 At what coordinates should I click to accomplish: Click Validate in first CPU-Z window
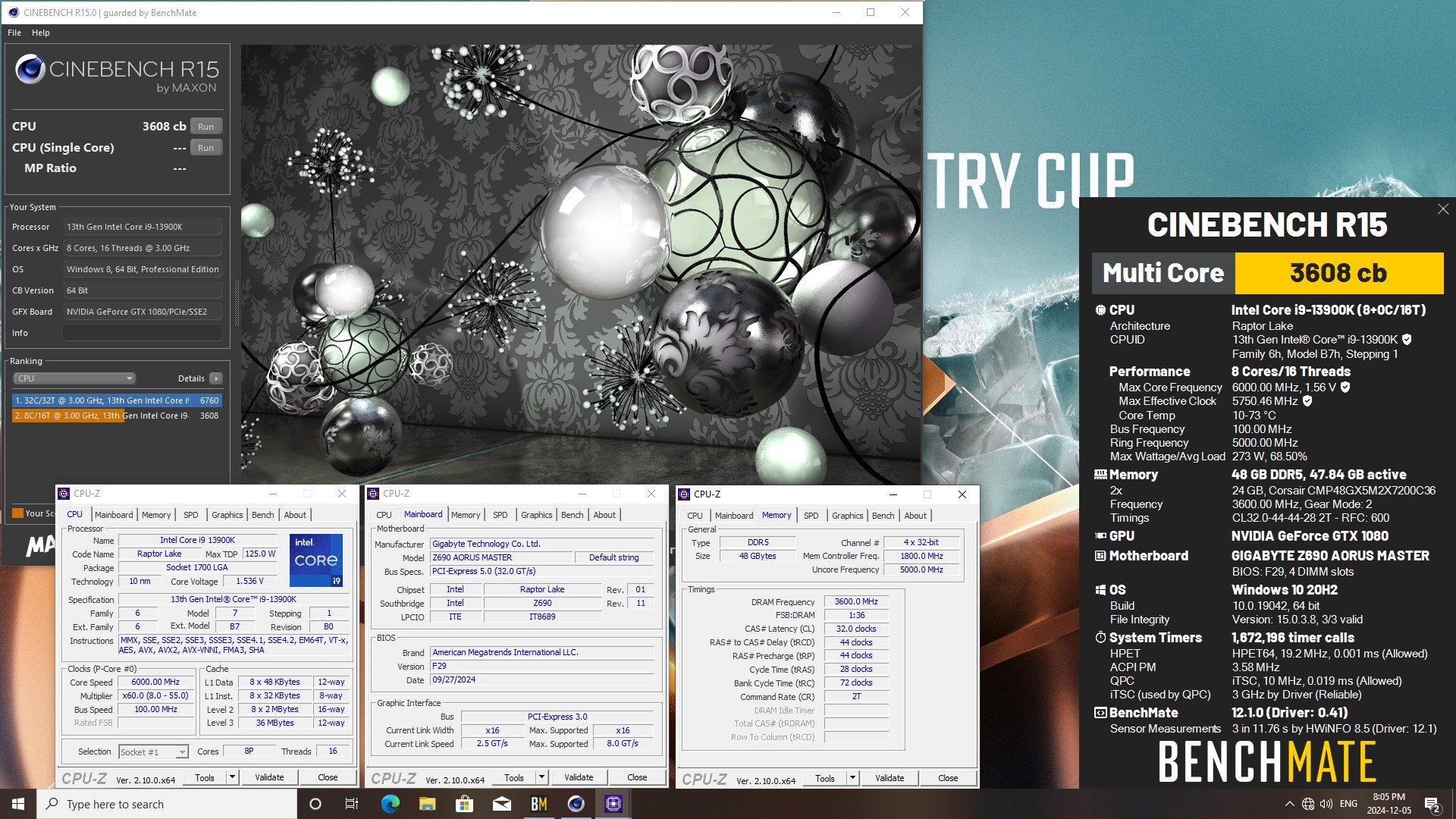(x=269, y=777)
